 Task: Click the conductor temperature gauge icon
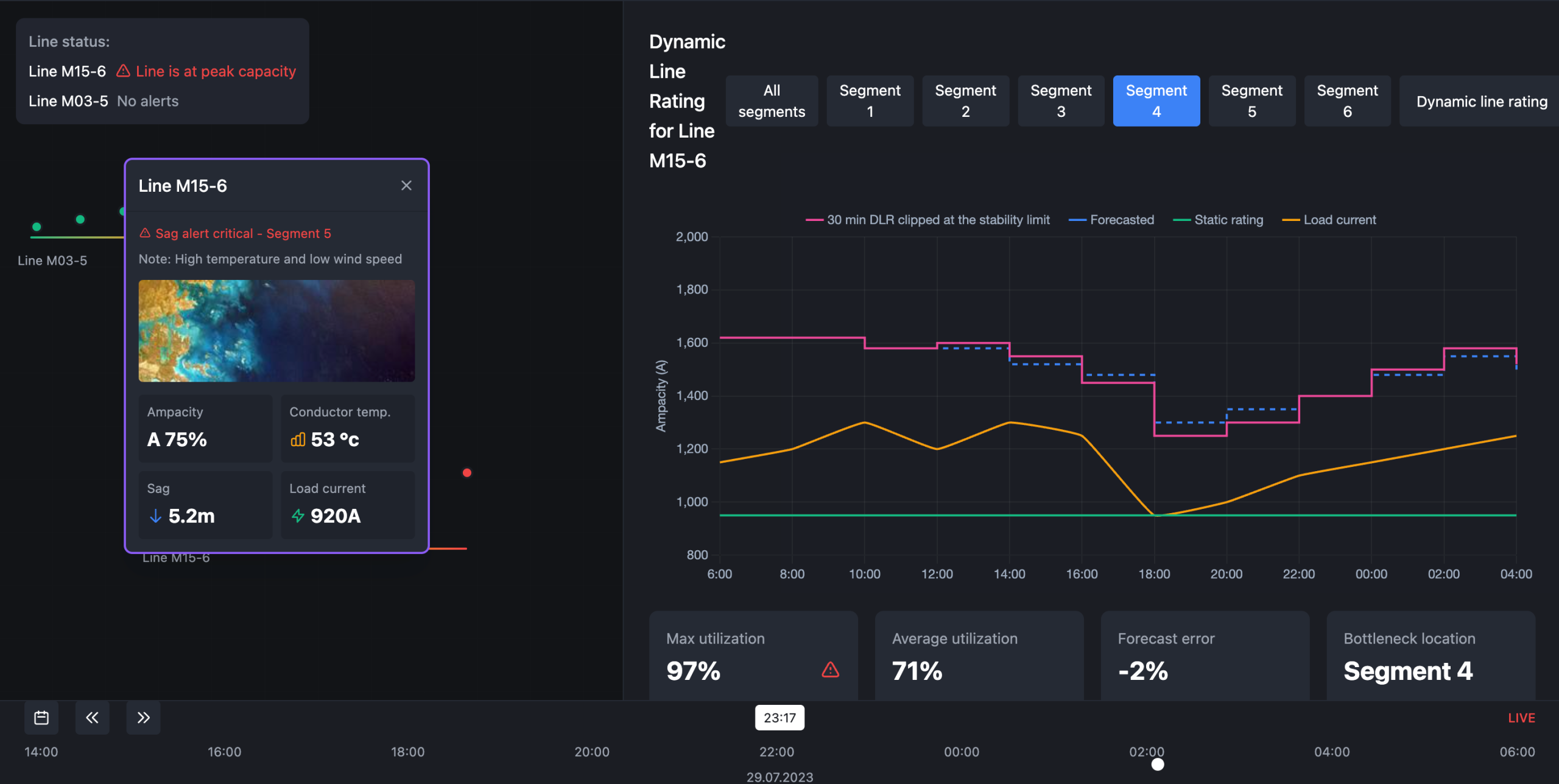tap(298, 439)
